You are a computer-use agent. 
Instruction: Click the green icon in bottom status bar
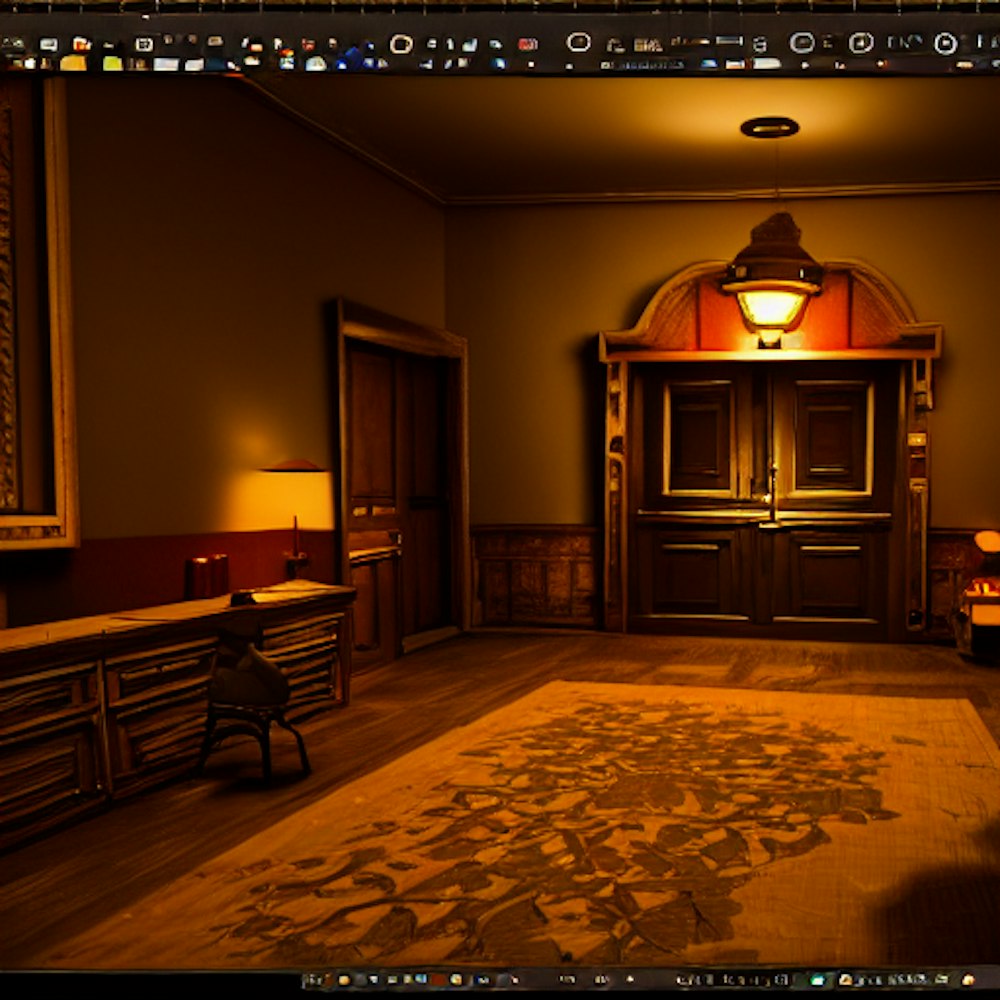point(817,980)
